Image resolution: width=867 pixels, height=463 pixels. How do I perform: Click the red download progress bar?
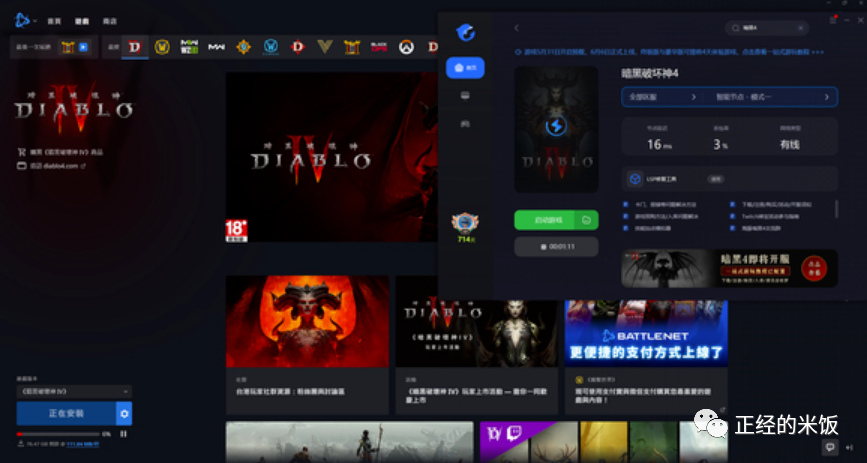pos(59,434)
